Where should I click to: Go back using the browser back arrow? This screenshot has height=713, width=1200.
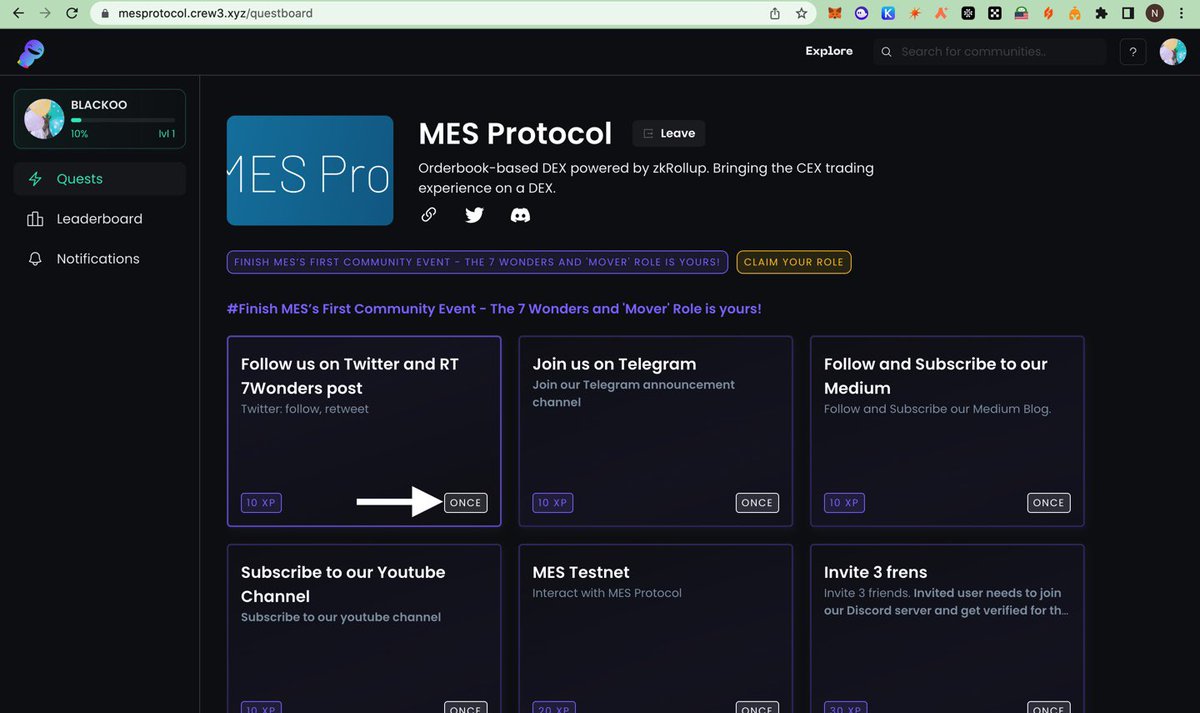[18, 14]
